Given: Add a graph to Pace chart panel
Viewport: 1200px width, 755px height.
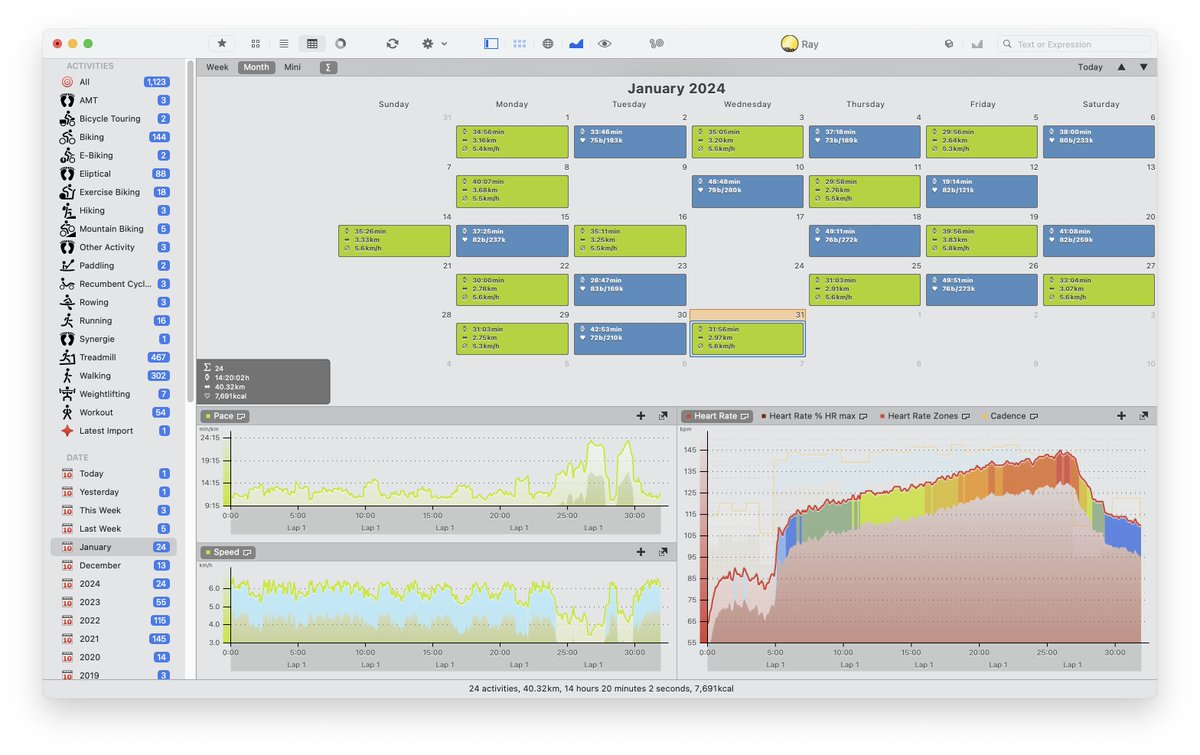Looking at the screenshot, I should (x=641, y=416).
